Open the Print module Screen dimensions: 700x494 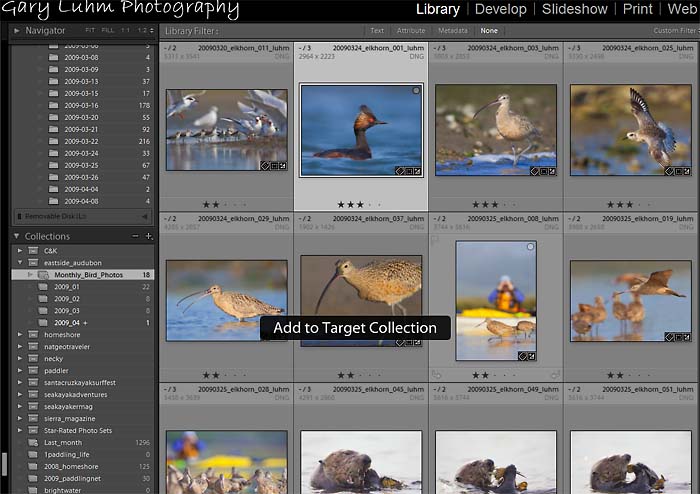638,9
